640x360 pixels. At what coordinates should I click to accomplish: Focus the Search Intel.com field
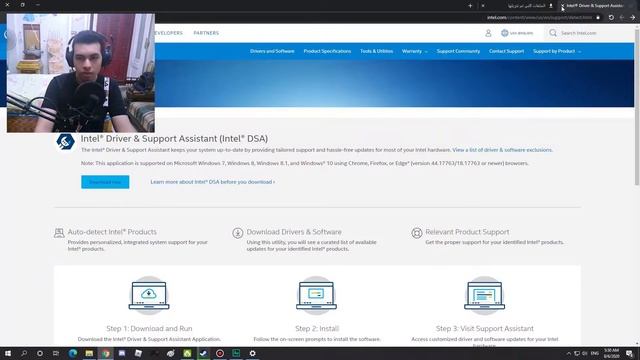tap(588, 33)
